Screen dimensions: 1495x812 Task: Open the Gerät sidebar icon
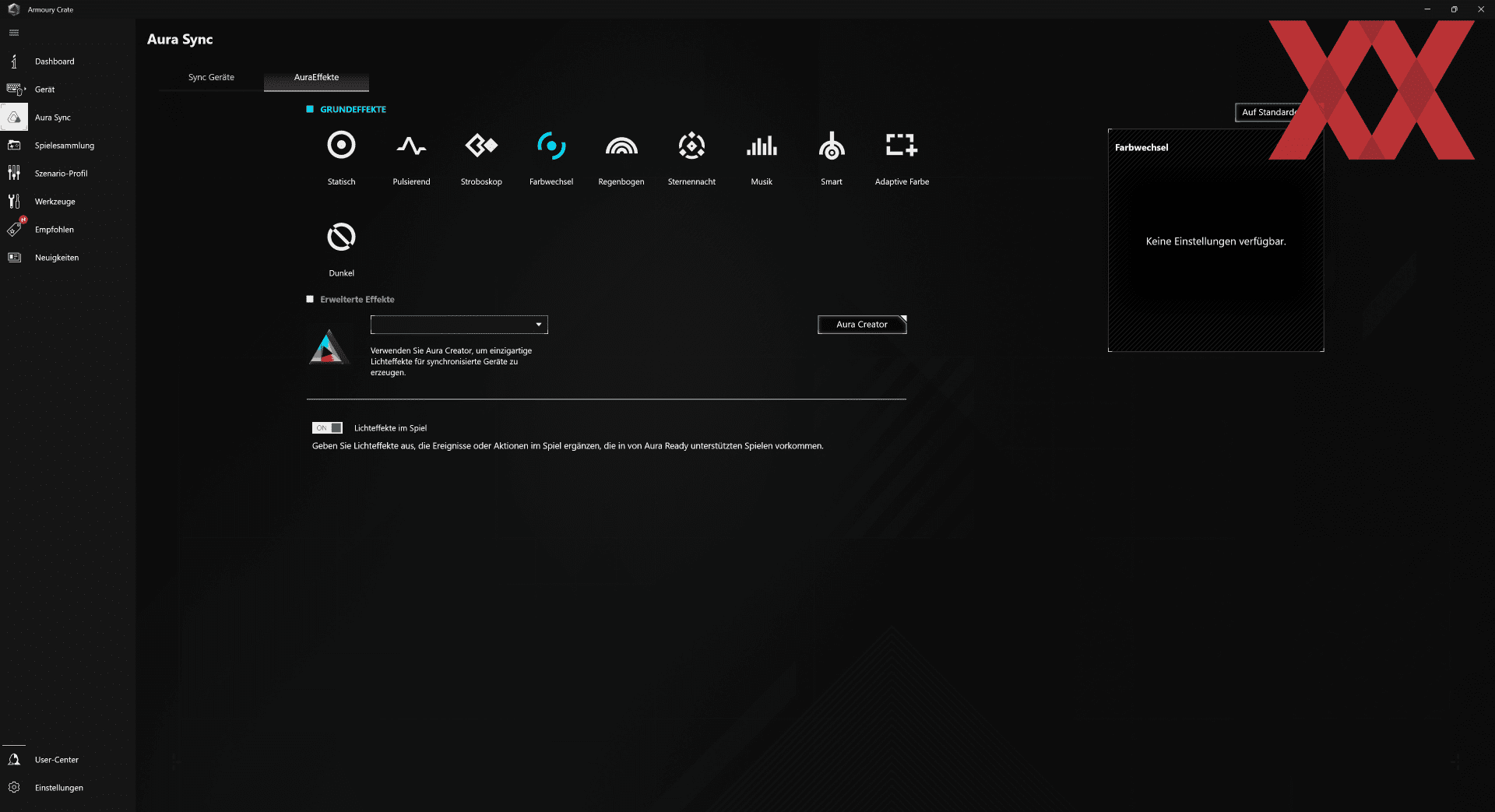pos(16,90)
